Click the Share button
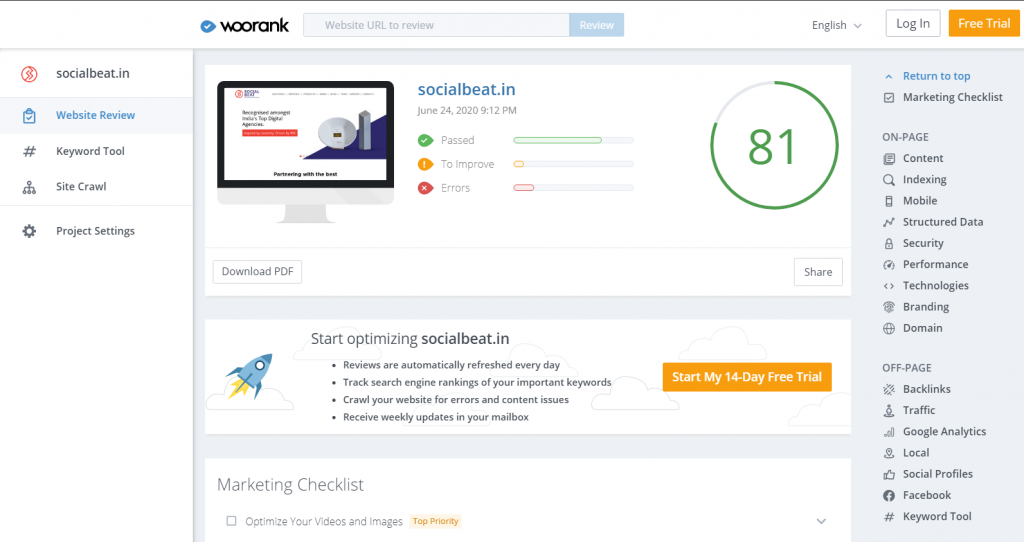Viewport: 1024px width, 542px height. [x=818, y=272]
